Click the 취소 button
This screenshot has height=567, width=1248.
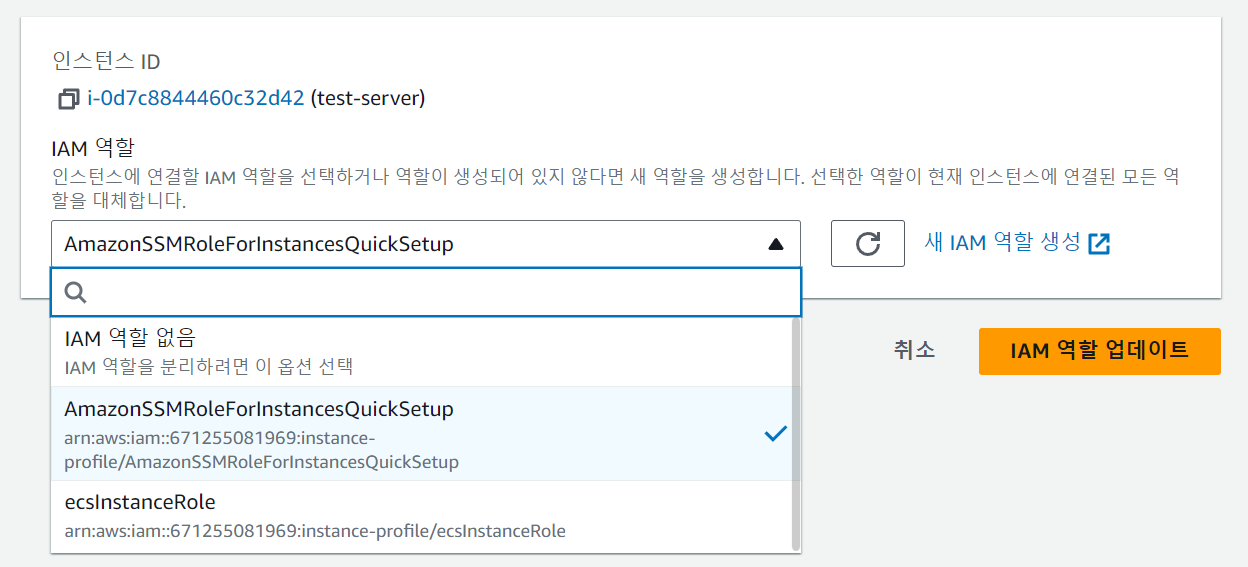914,350
